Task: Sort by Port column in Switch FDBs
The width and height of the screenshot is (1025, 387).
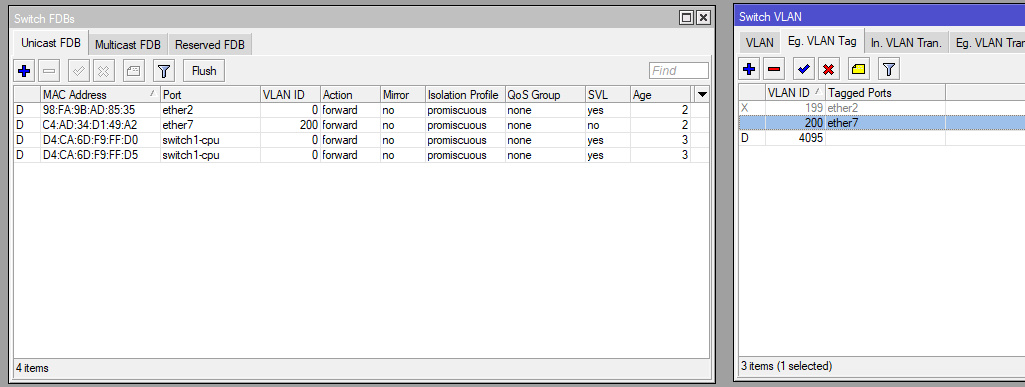Action: [x=210, y=95]
